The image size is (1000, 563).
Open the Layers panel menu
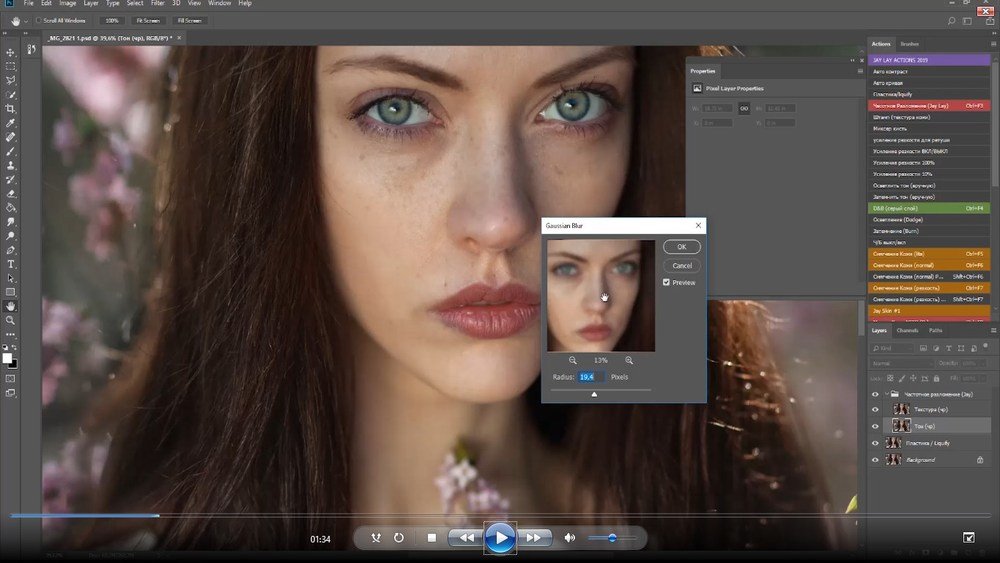click(x=992, y=330)
